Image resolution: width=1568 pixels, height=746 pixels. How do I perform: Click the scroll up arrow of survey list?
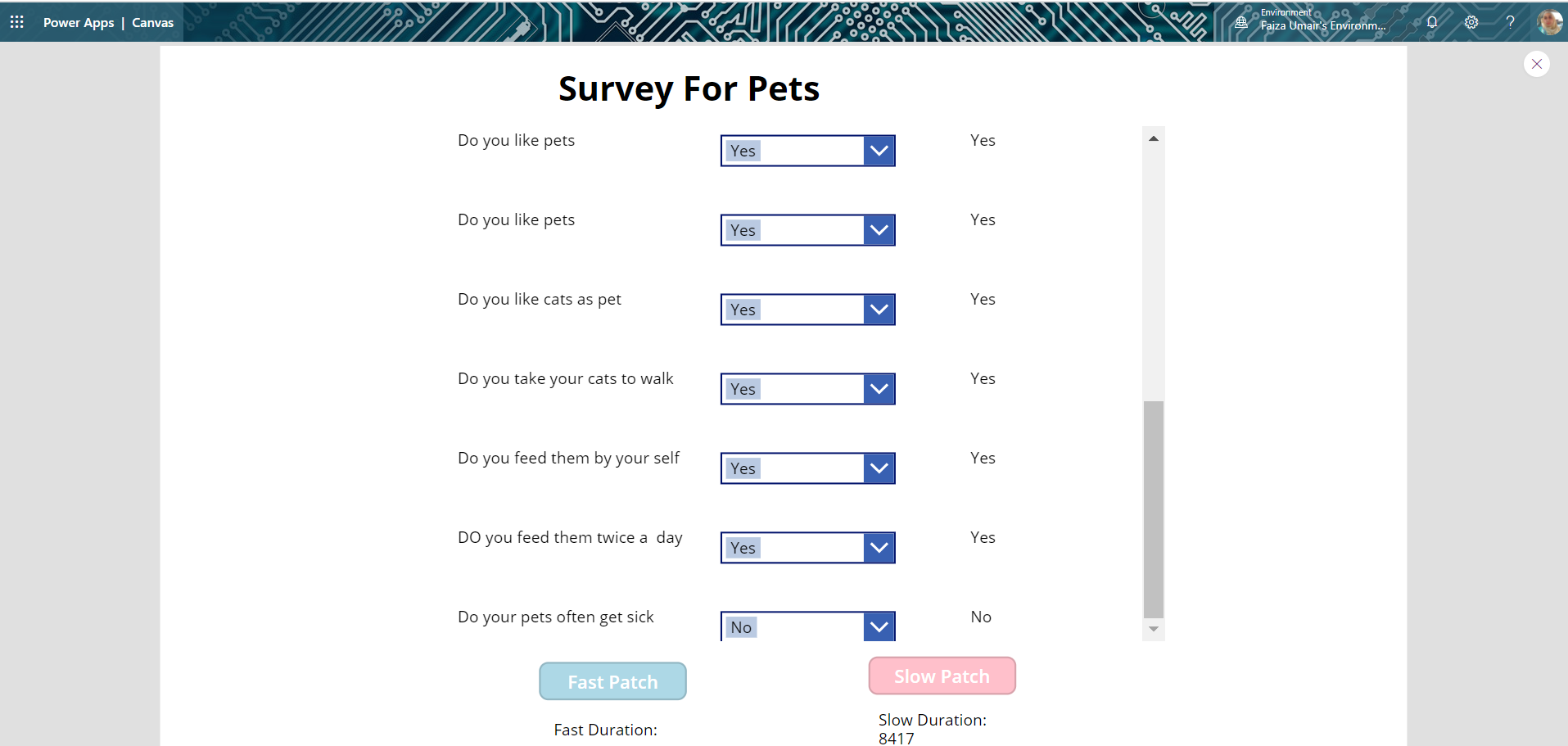point(1154,138)
